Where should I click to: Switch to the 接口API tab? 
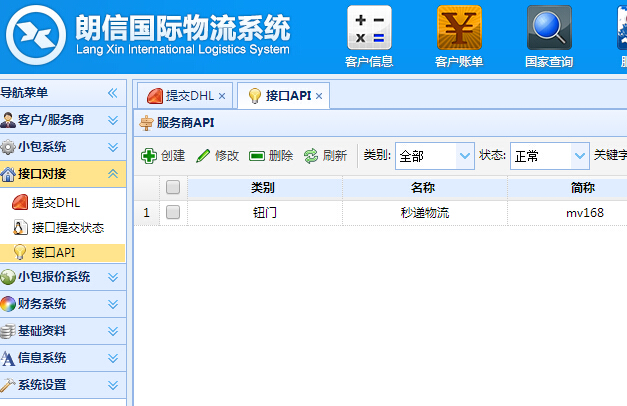click(284, 96)
